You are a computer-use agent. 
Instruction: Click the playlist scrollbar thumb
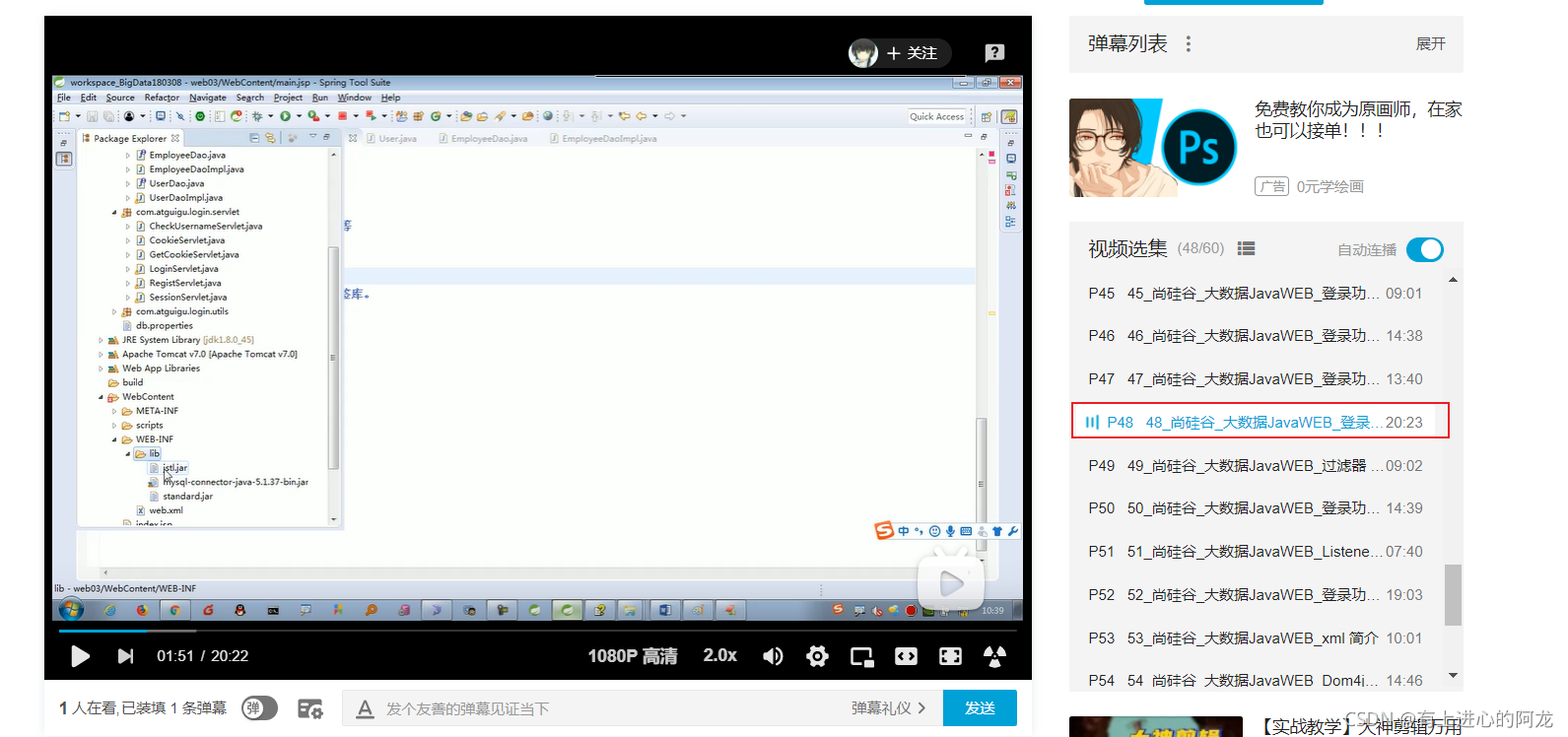1453,595
